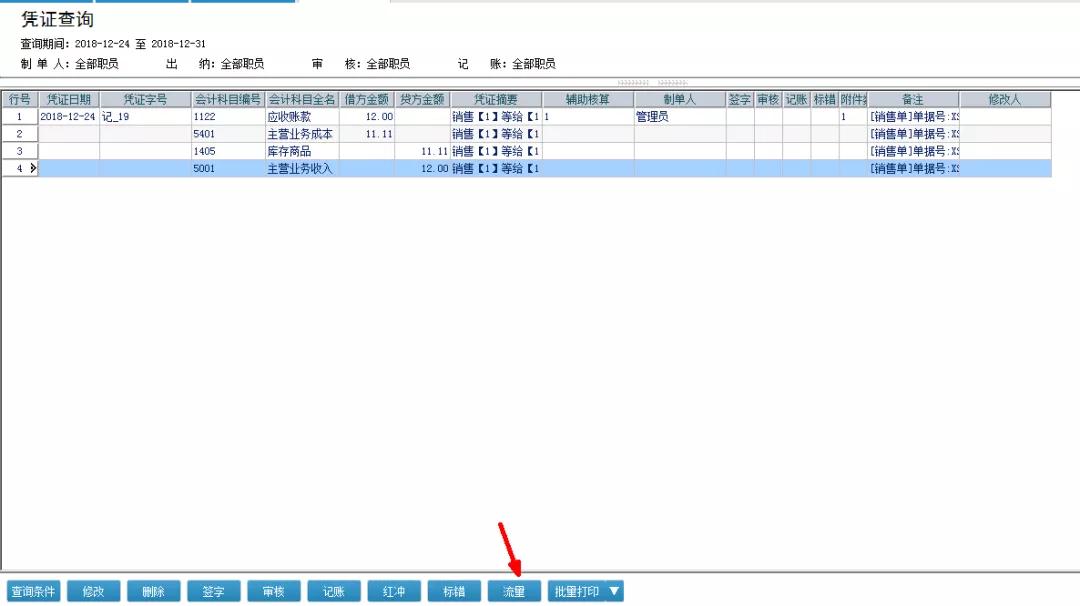Viewport: 1080px width, 606px height.
Task: Select row with 应收账款 account
Action: 301,117
